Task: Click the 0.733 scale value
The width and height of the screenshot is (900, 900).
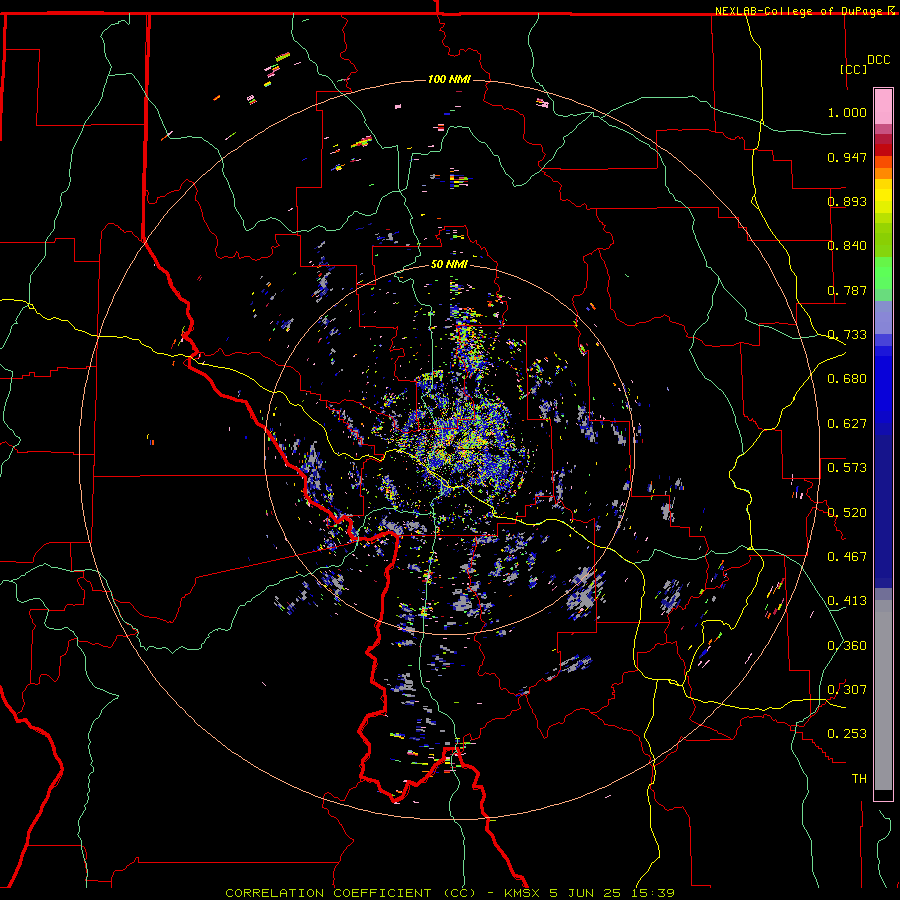Action: 847,335
